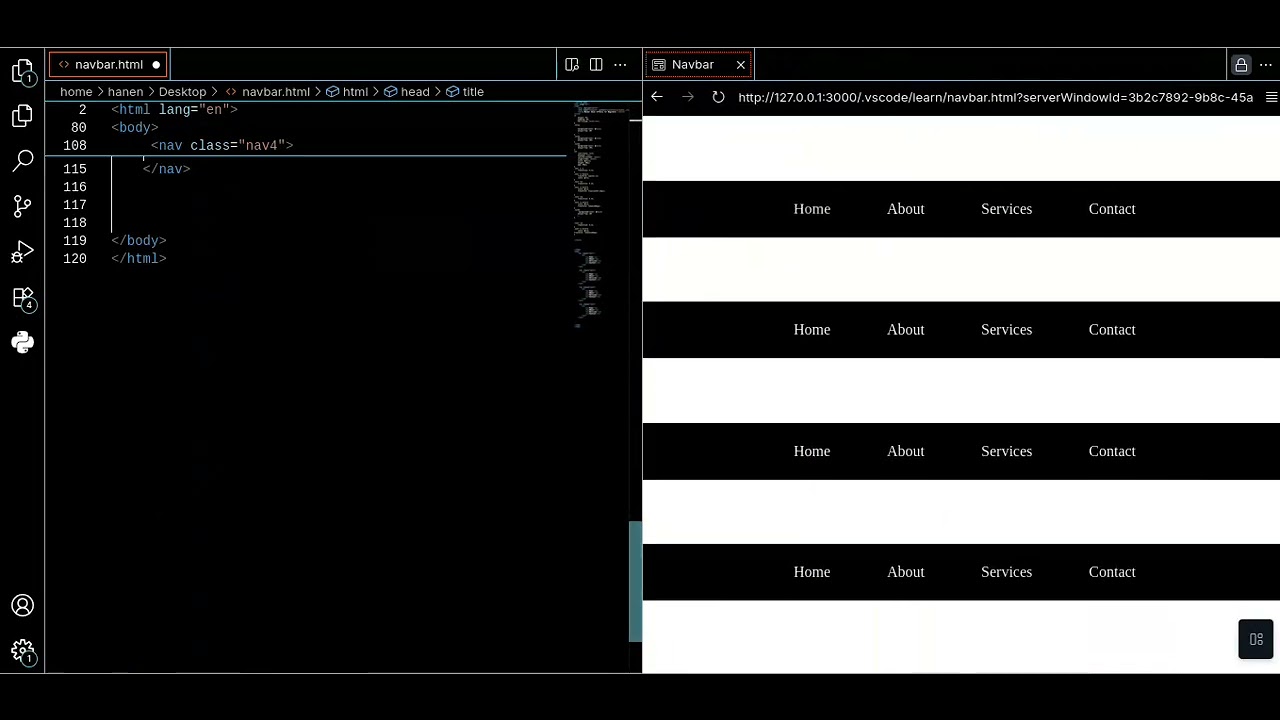The image size is (1280, 720).
Task: Select the head breadcrumb symbol
Action: (407, 91)
